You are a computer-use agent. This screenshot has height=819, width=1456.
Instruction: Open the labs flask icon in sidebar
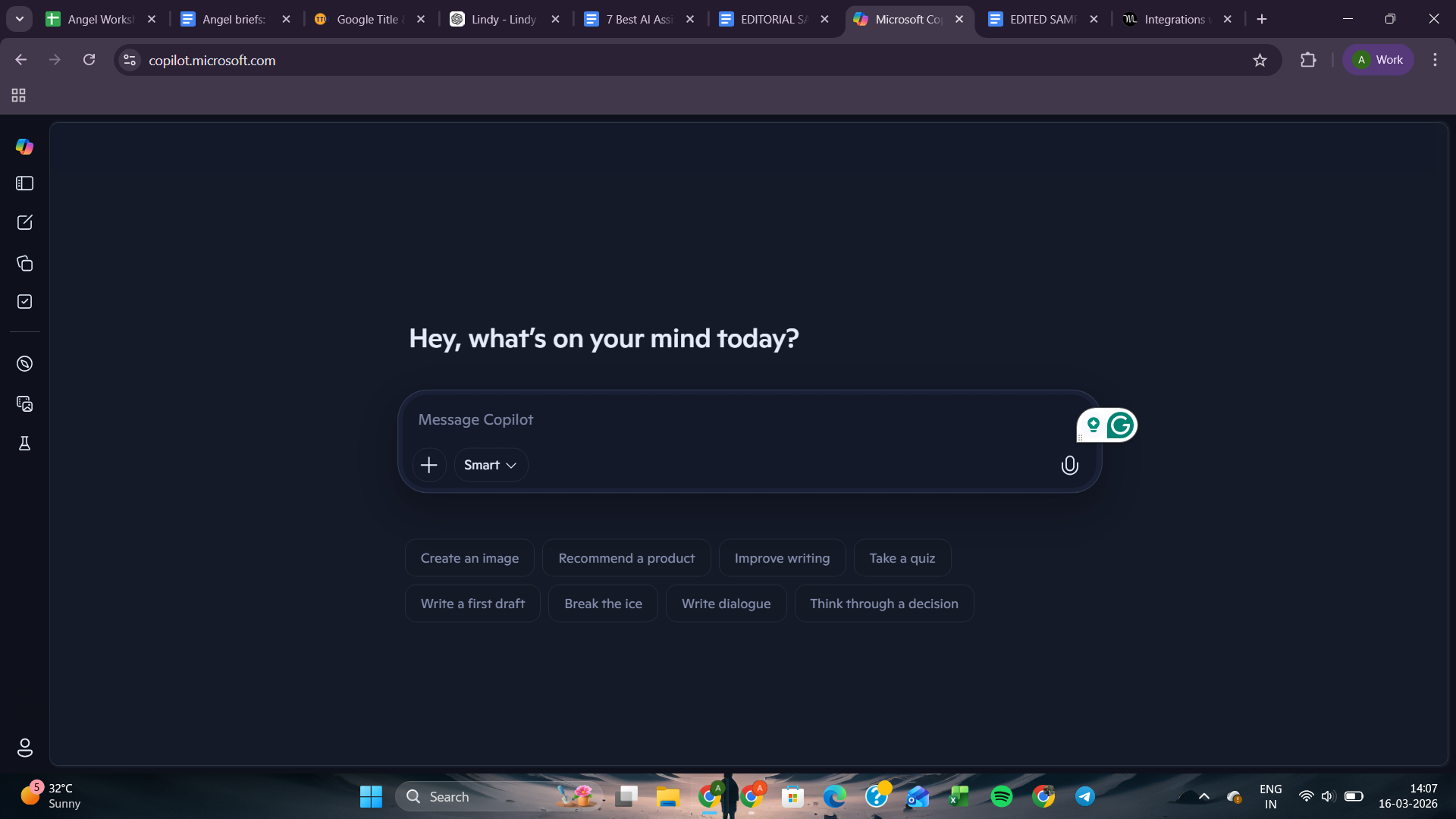[x=24, y=444]
